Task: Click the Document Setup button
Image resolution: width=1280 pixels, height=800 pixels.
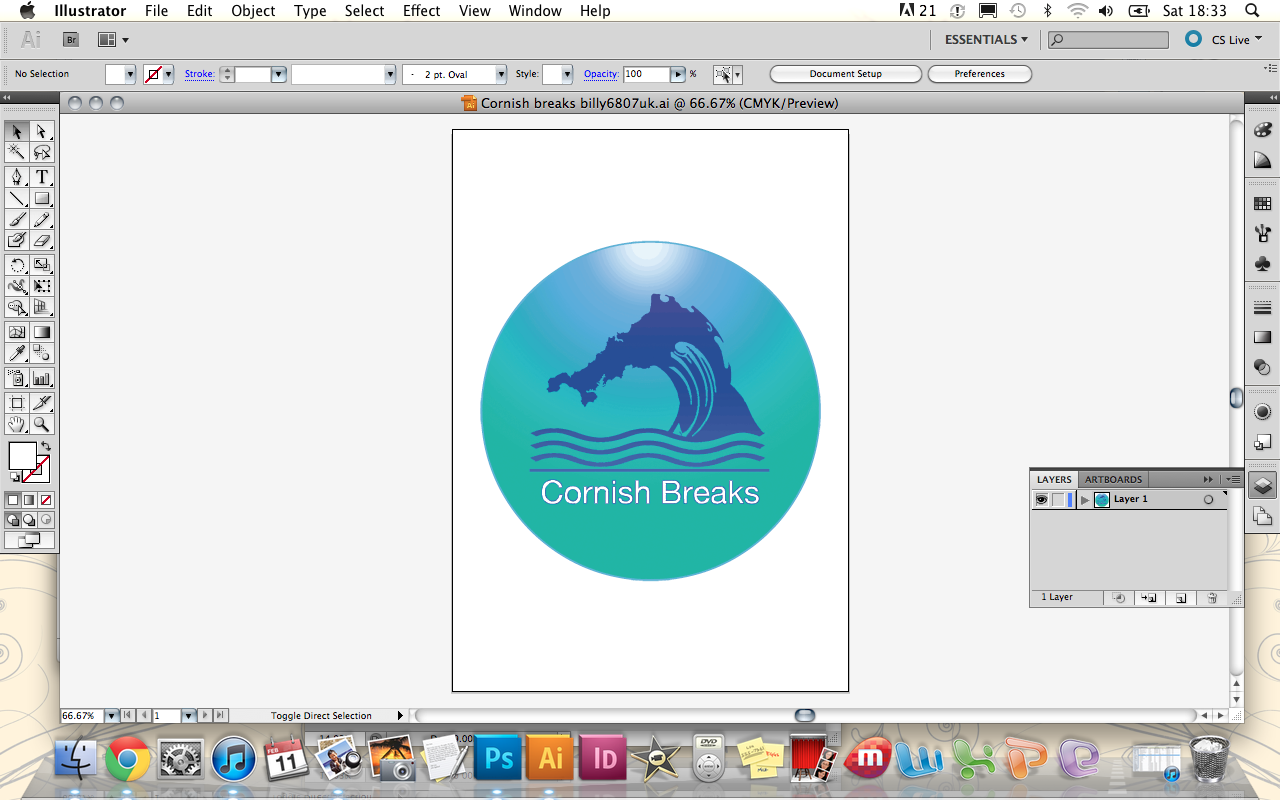Action: [846, 74]
